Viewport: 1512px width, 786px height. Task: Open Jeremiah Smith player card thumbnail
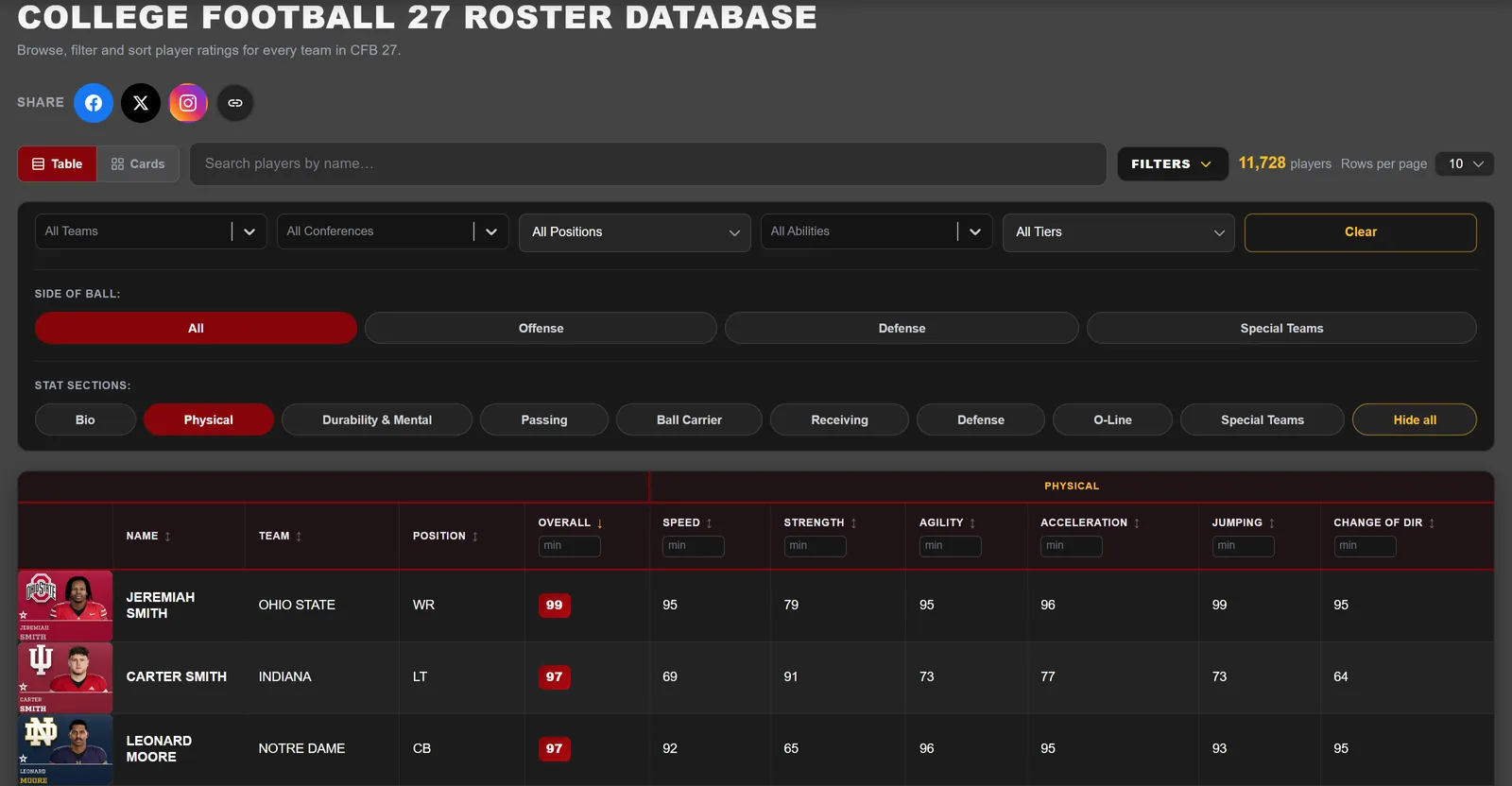point(65,606)
